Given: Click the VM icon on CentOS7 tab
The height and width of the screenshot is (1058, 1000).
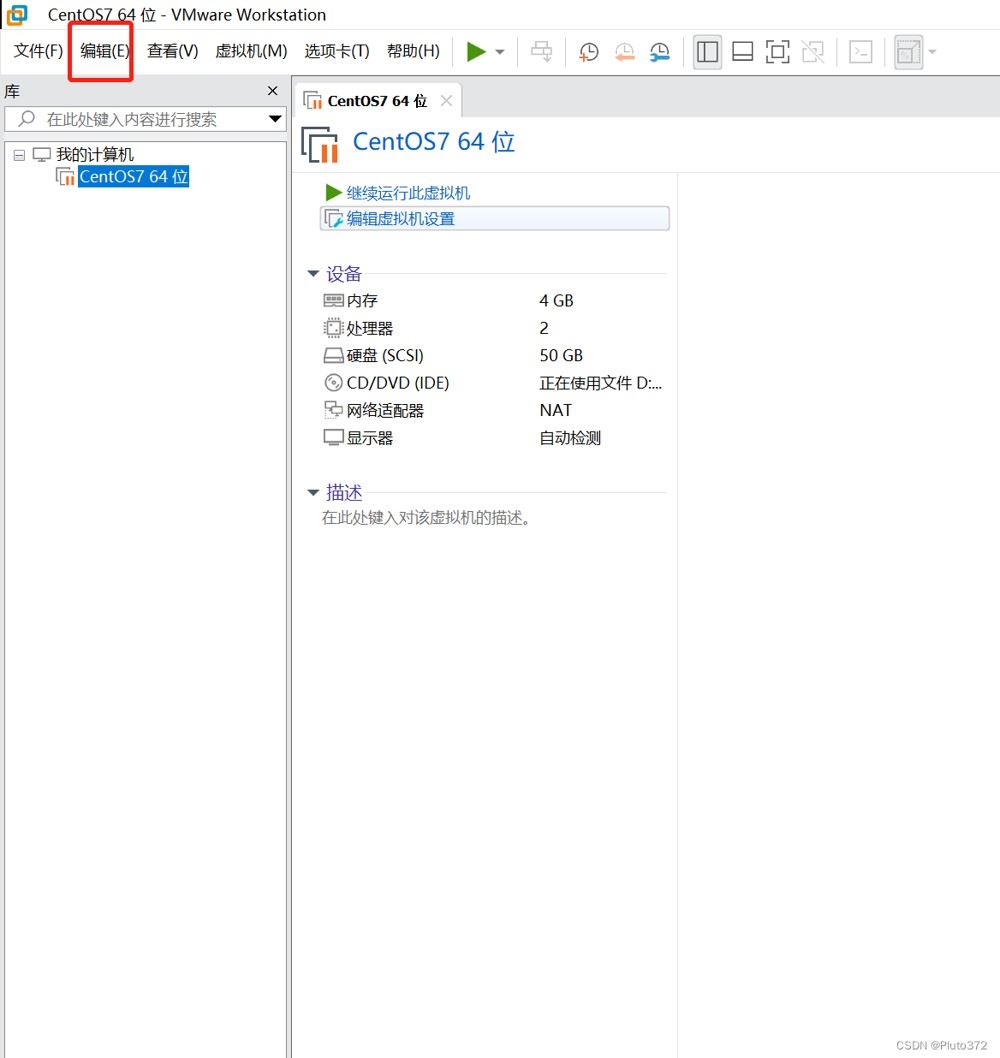Looking at the screenshot, I should [312, 101].
